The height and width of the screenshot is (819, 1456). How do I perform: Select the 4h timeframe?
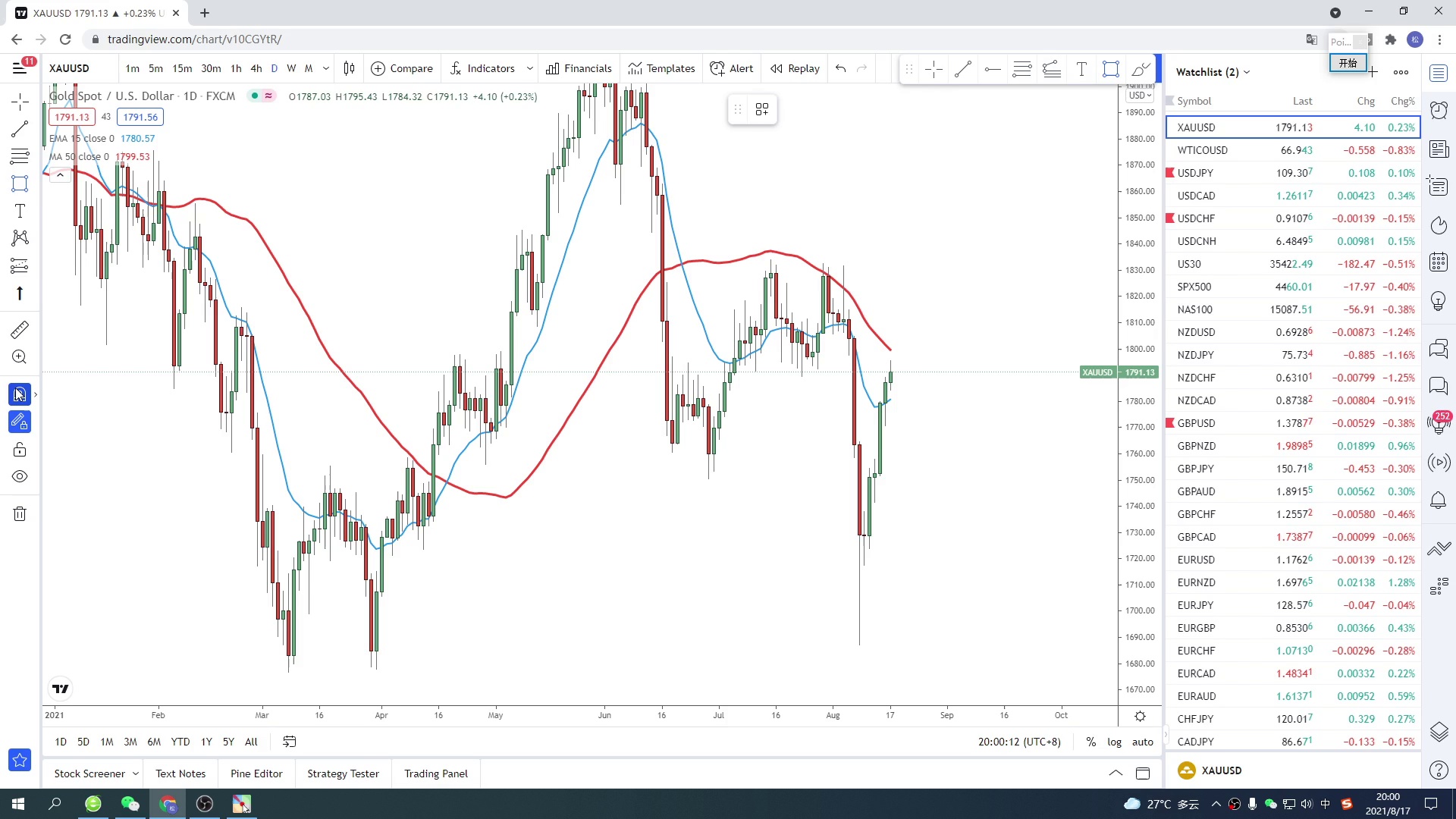coord(256,68)
